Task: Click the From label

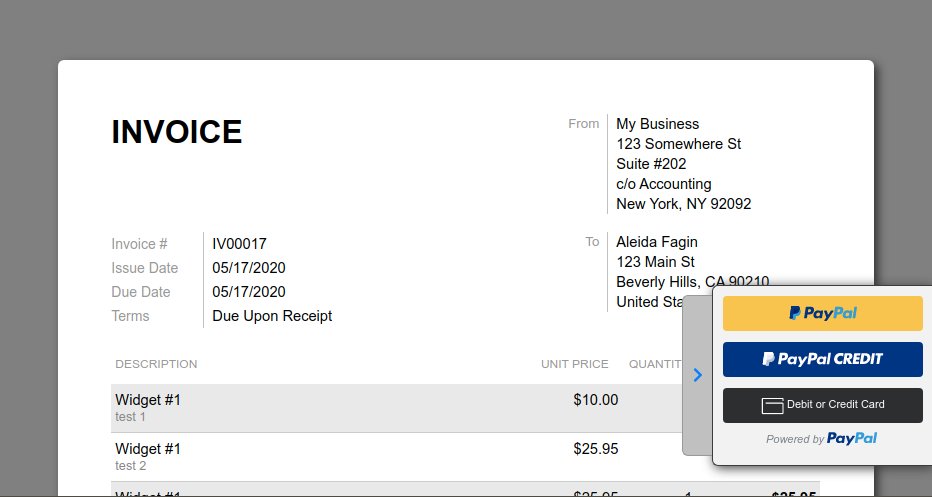Action: (584, 124)
